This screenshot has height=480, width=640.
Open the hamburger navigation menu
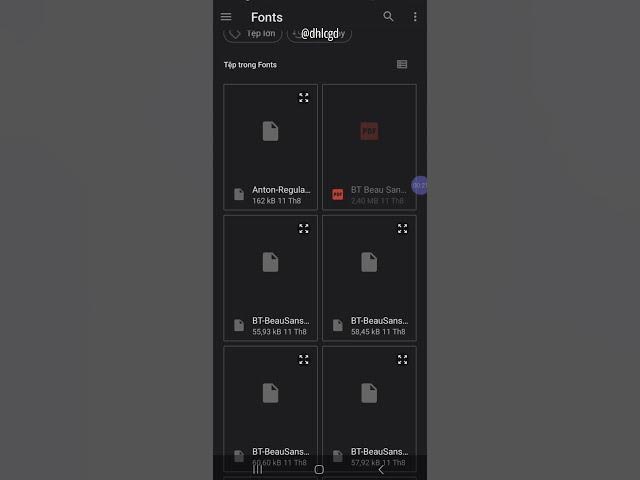click(226, 17)
